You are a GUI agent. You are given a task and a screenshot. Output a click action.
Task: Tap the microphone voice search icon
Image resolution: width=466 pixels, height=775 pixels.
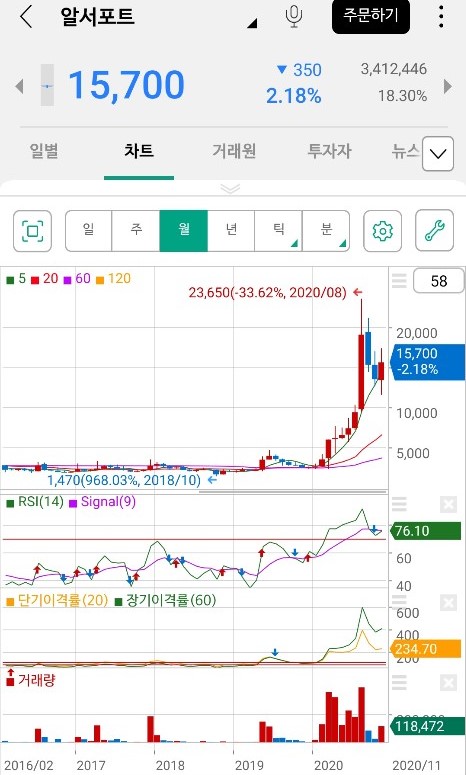pos(294,16)
